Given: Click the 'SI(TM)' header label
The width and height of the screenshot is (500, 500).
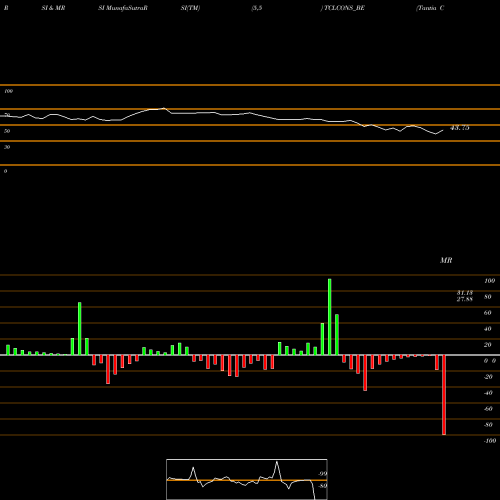Looking at the screenshot, I should pyautogui.click(x=190, y=8).
